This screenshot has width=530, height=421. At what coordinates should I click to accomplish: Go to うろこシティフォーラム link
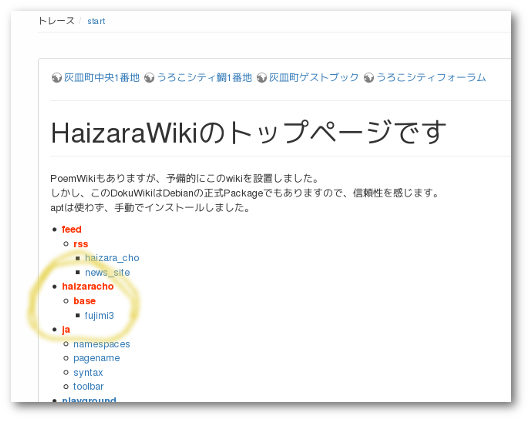pos(431,78)
